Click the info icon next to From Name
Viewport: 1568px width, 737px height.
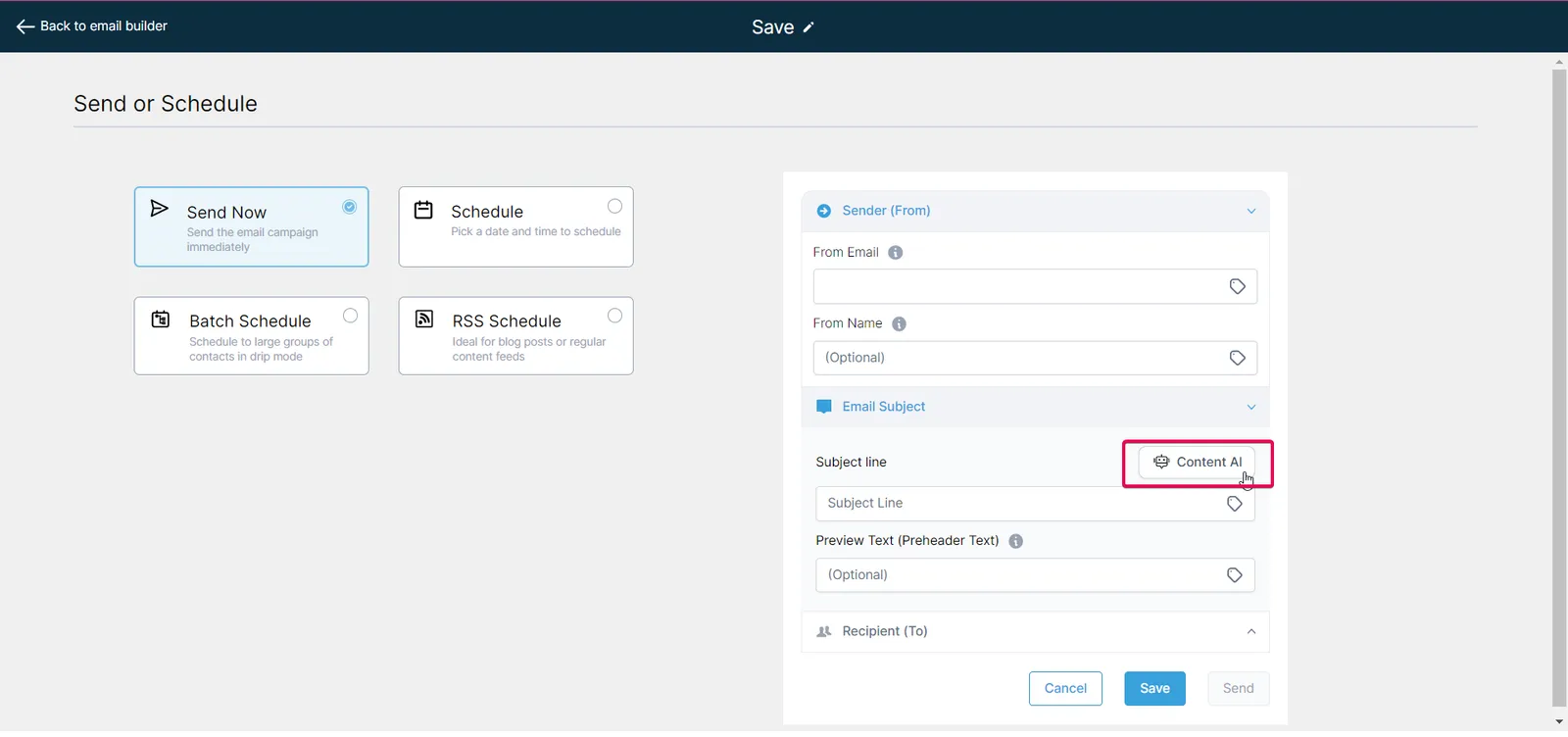(900, 324)
